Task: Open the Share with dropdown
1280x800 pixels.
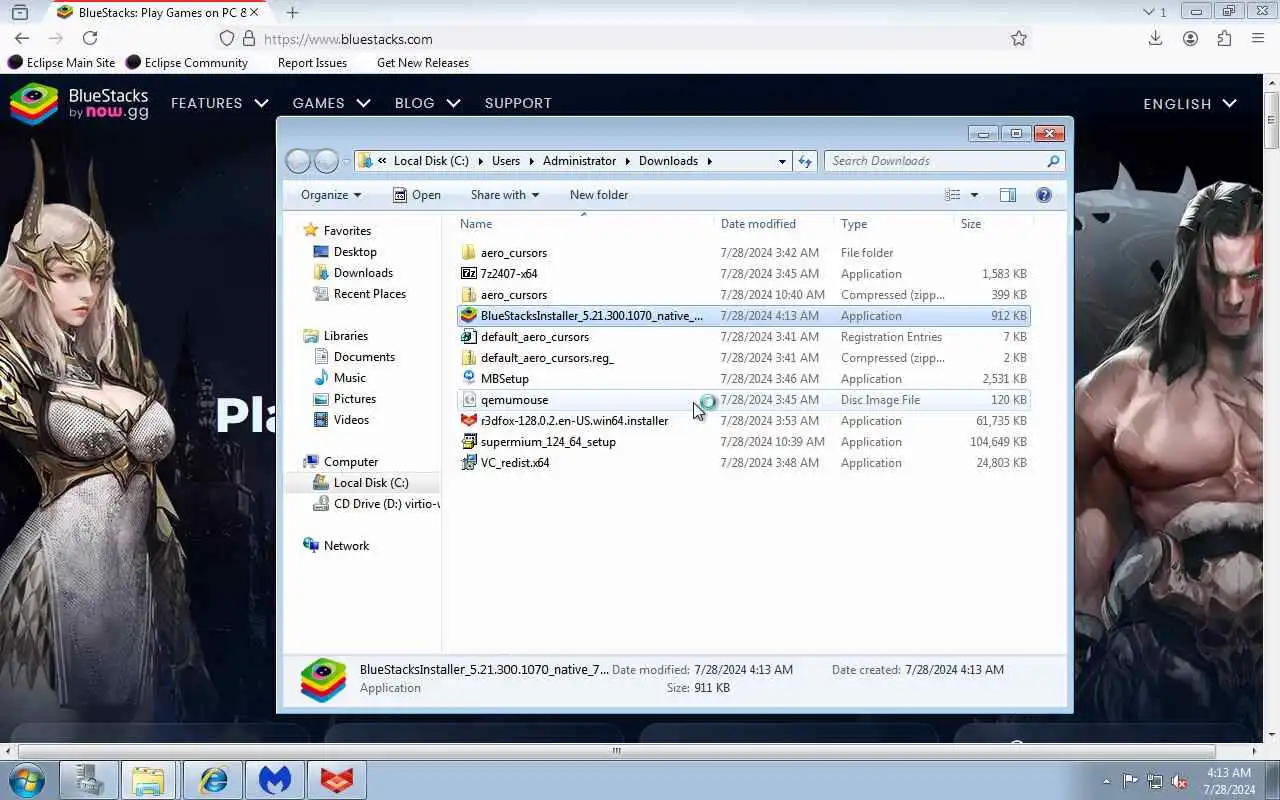Action: [x=505, y=195]
